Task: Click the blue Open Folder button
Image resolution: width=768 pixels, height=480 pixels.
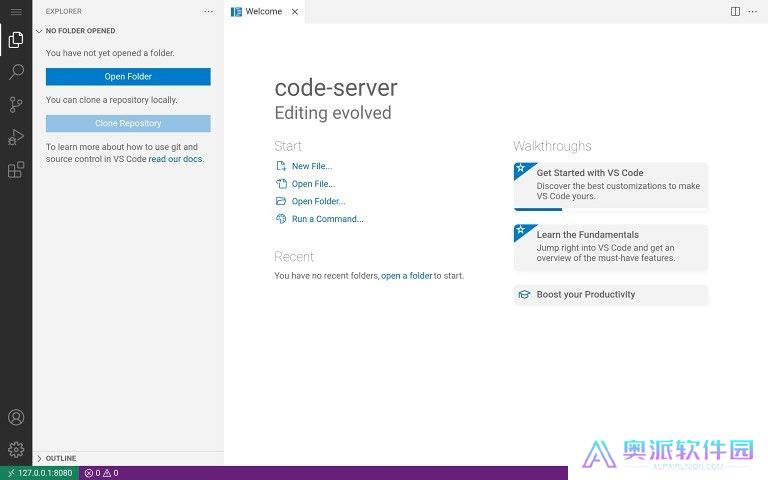Action: click(128, 76)
